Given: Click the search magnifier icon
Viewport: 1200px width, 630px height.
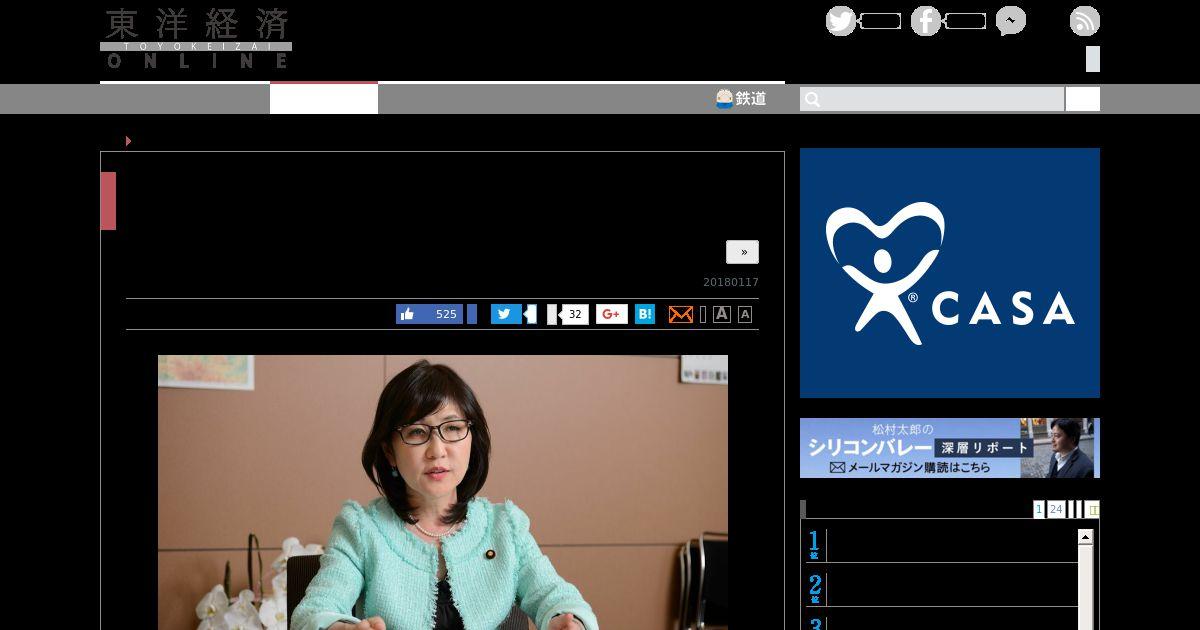Looking at the screenshot, I should tap(812, 99).
